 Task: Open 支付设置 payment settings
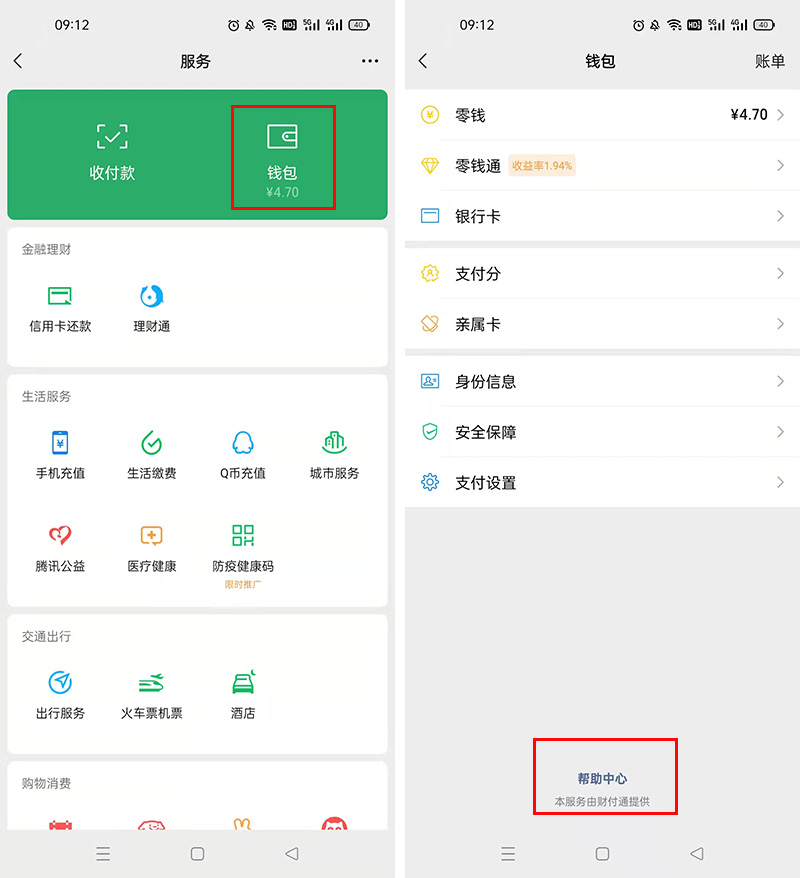click(600, 482)
